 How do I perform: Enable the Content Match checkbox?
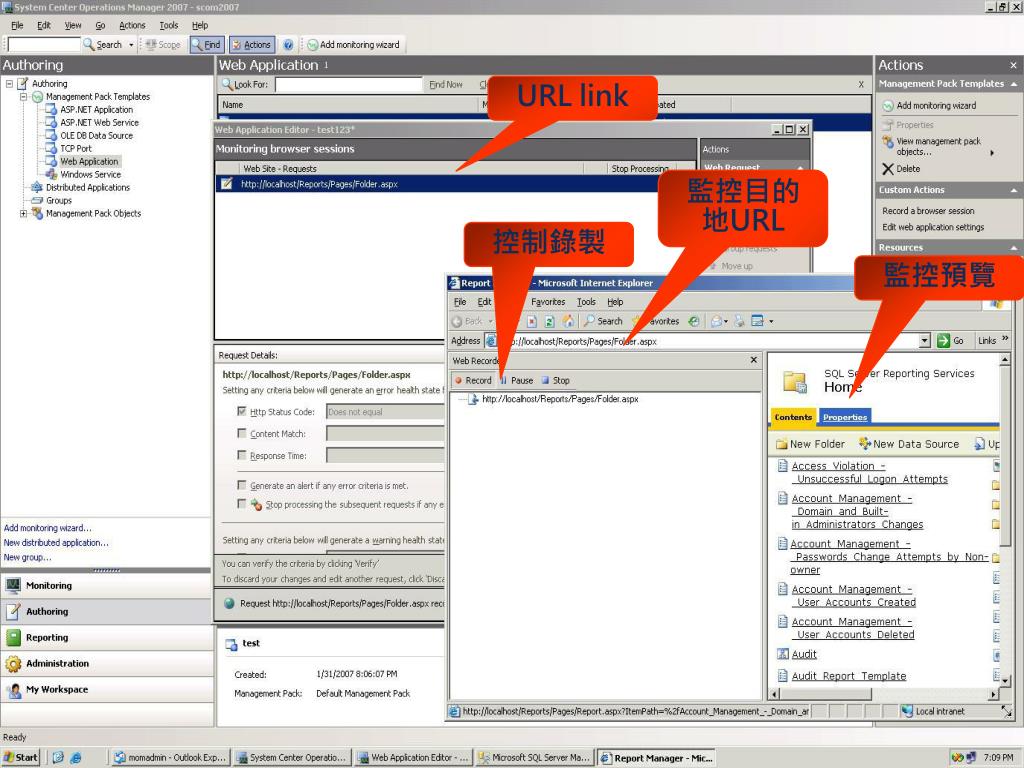point(242,433)
